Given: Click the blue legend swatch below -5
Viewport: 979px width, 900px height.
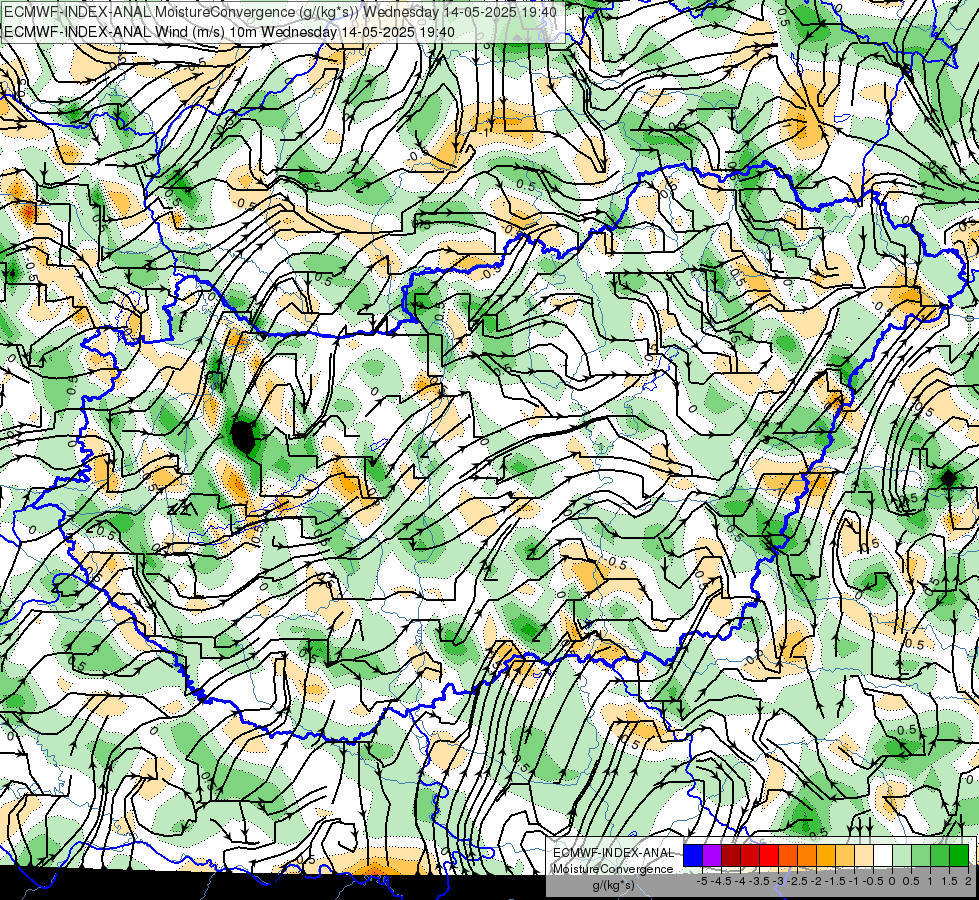Looking at the screenshot, I should coord(693,855).
